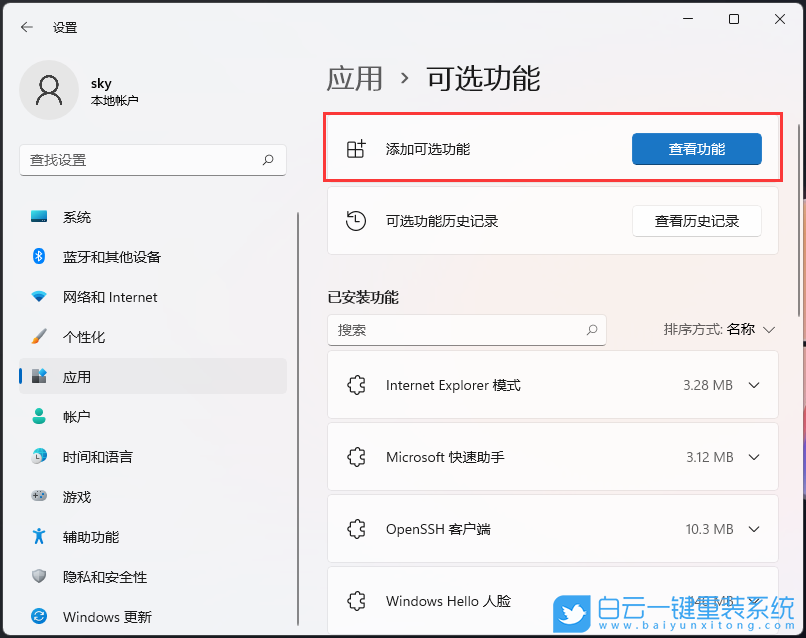Open 蓝牙和其他设备 settings
Screen dimensions: 806x638
[116, 257]
